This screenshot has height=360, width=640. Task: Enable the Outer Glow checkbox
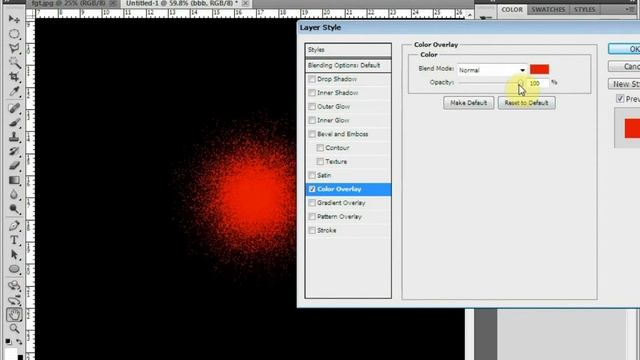(x=312, y=107)
